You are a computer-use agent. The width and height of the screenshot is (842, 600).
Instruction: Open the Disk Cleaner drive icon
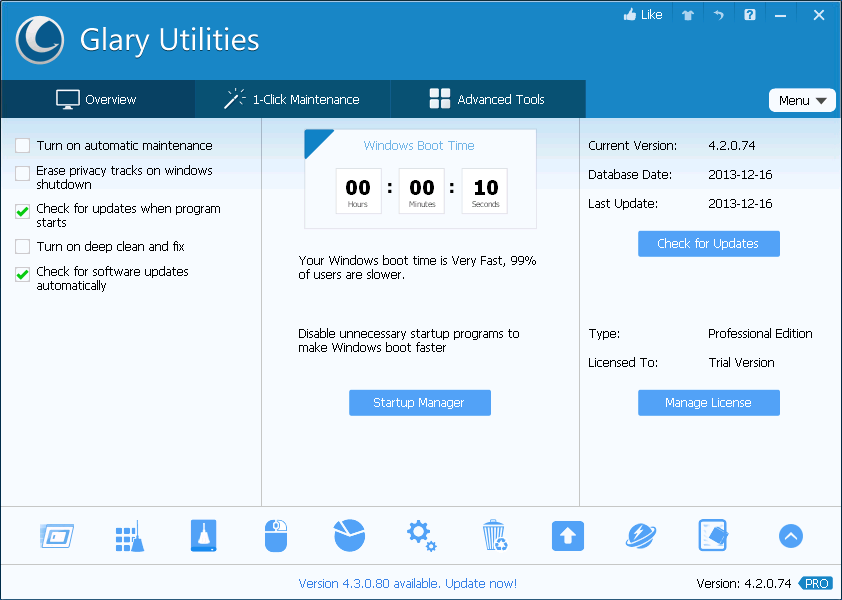tap(203, 536)
